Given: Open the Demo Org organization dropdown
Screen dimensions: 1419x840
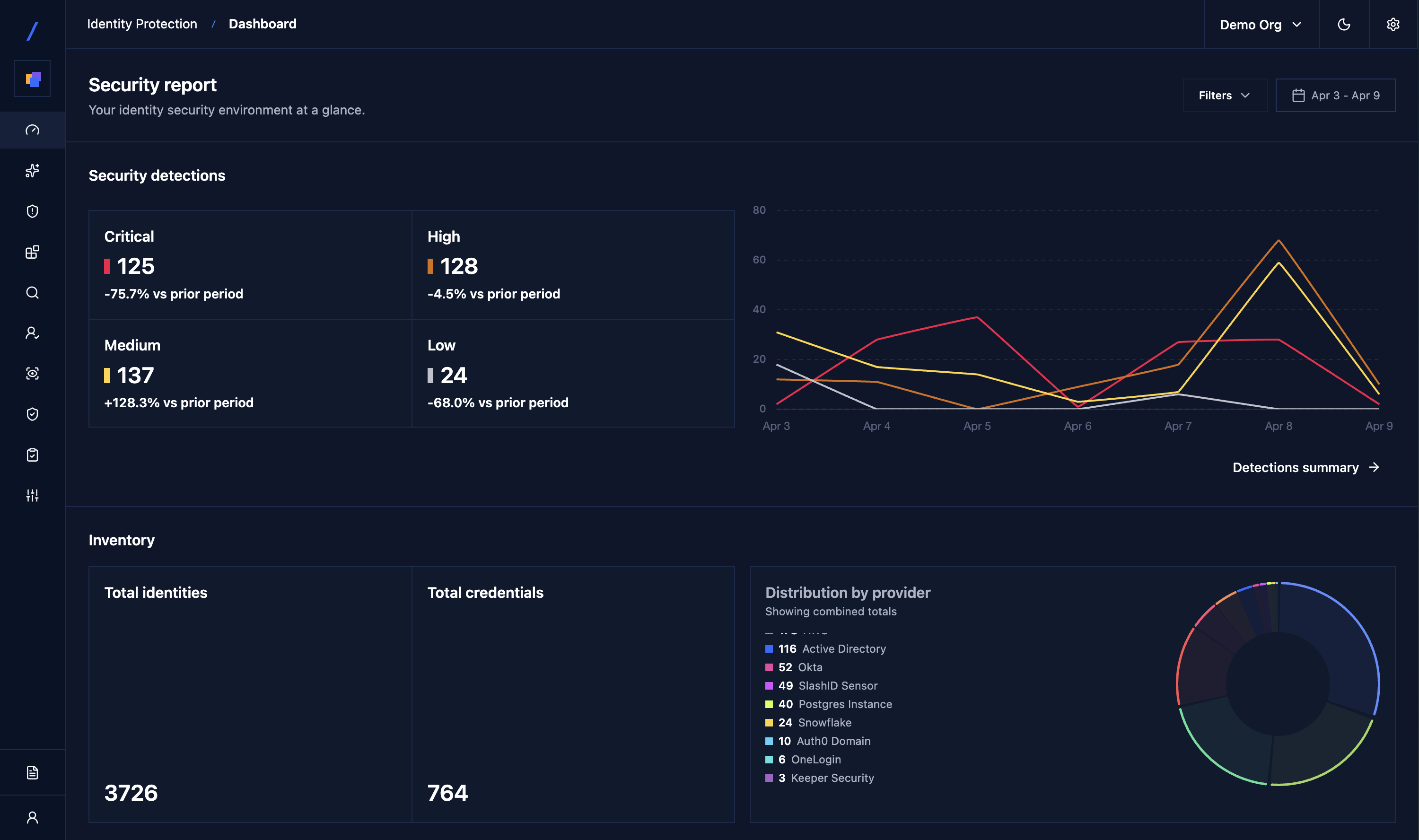Looking at the screenshot, I should point(1260,24).
